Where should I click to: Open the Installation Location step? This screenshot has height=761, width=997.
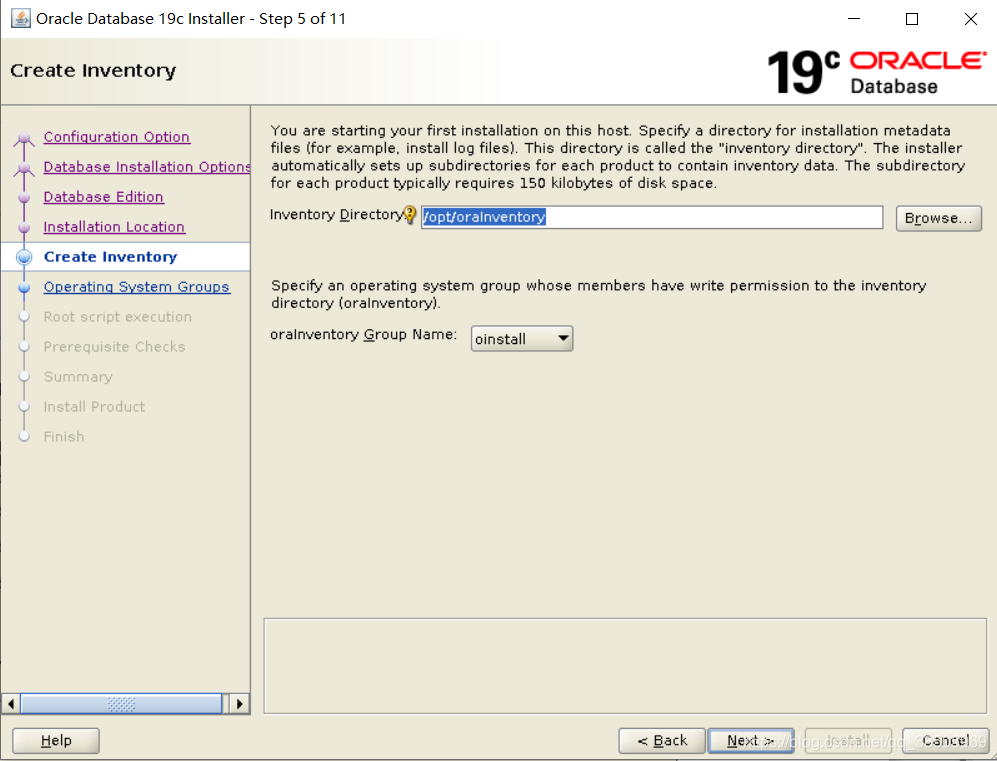(x=114, y=227)
